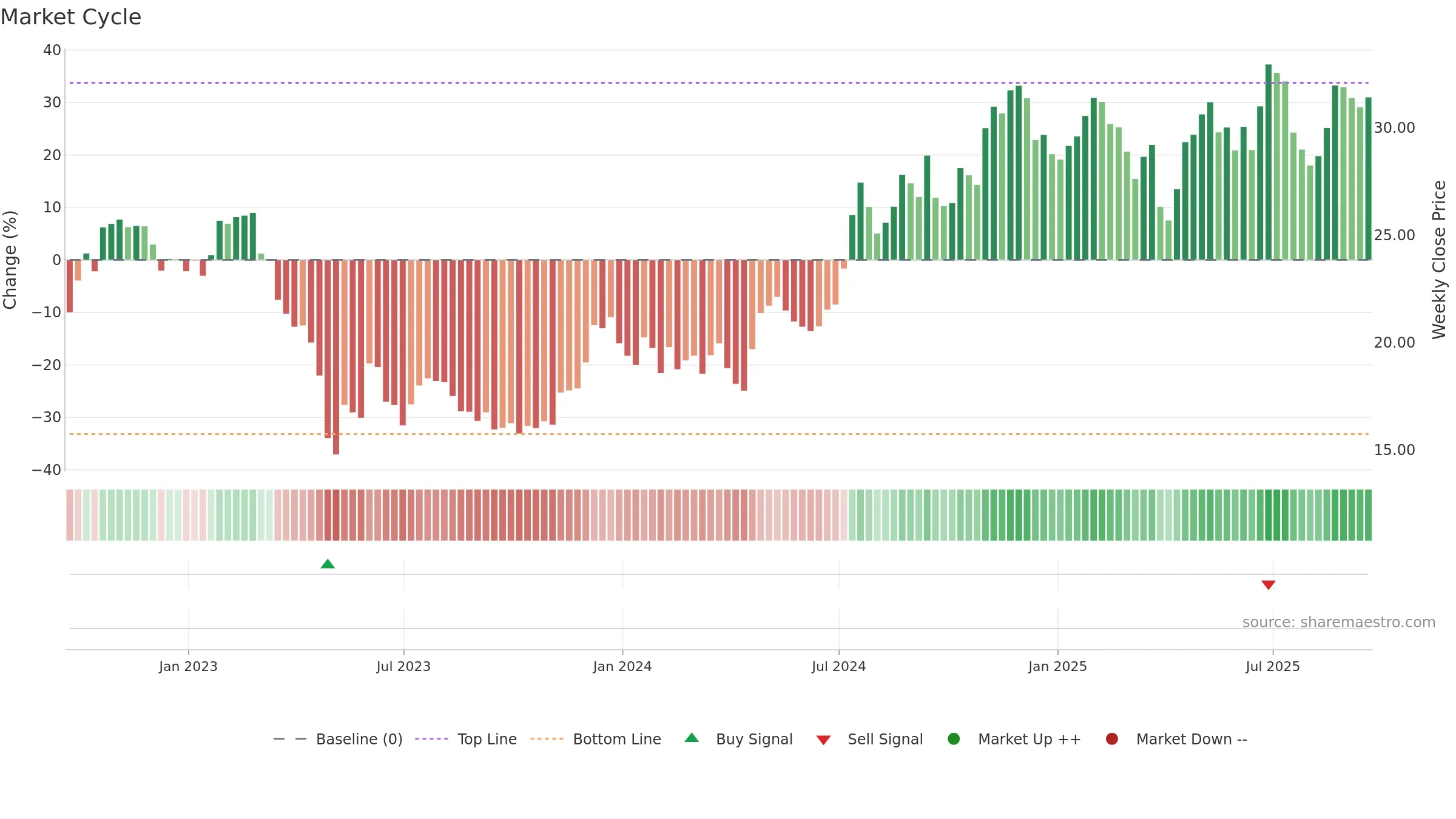Click the 20.00 price tick label
The image size is (1456, 819).
[1395, 343]
